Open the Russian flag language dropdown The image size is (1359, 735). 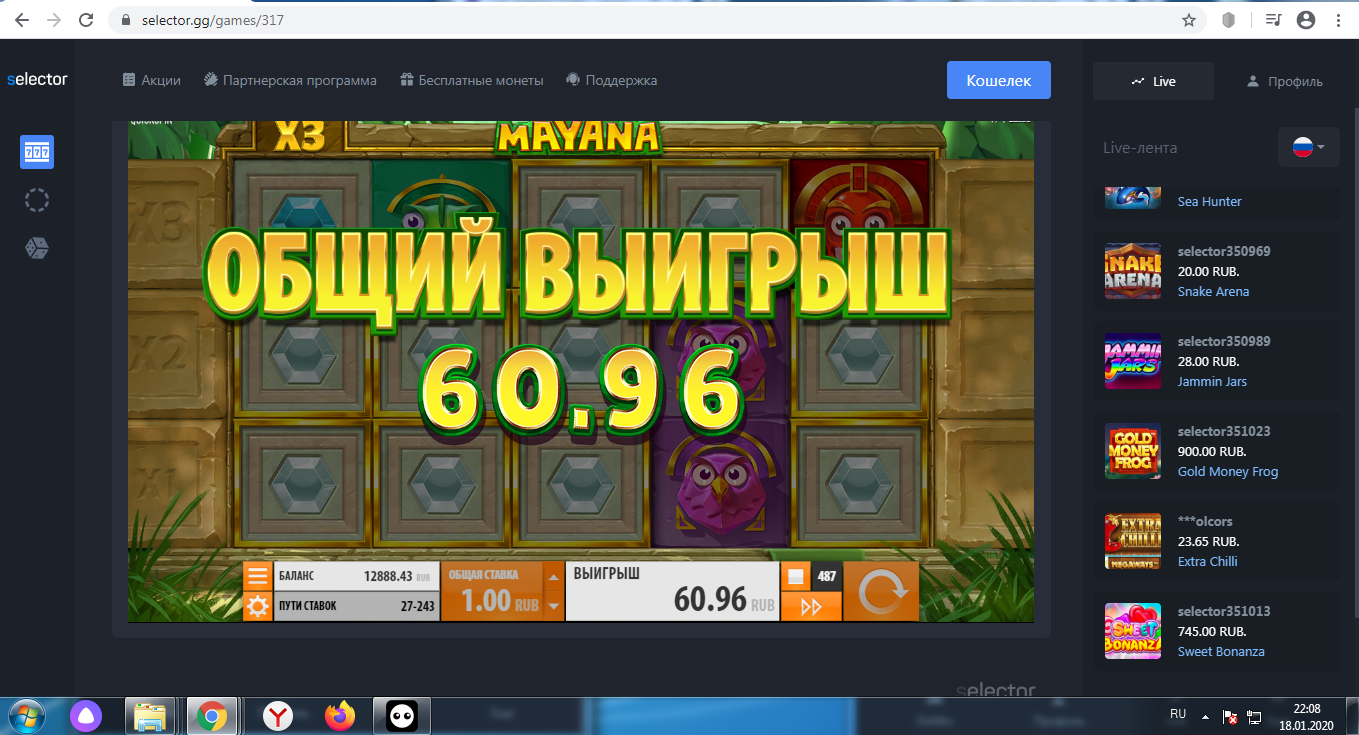pos(1309,147)
